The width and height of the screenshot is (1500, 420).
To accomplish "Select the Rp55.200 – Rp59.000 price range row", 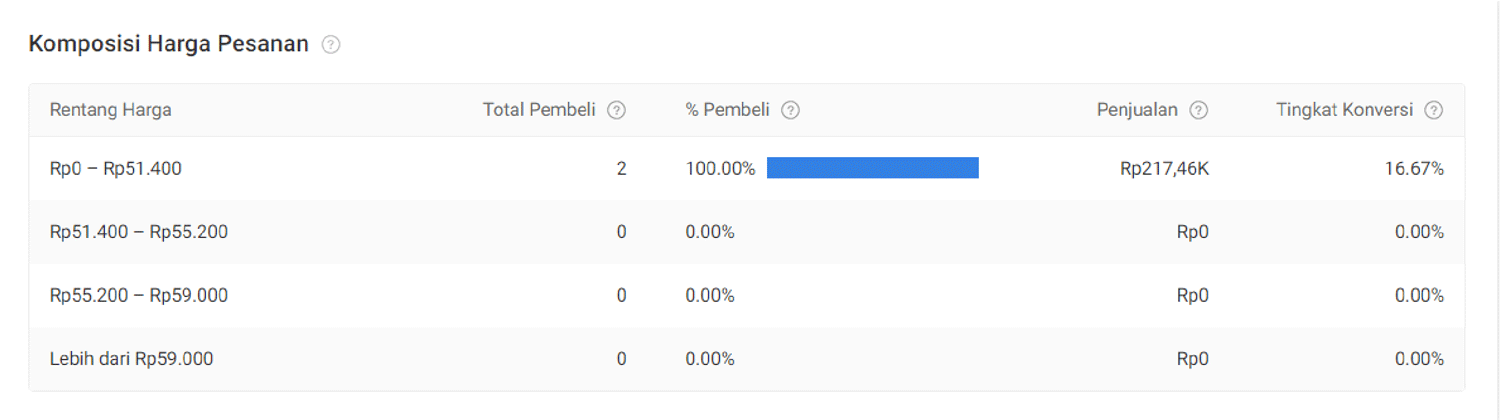I will [139, 296].
